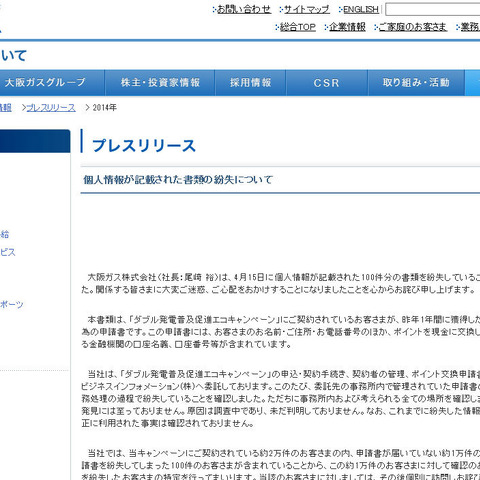480x480 pixels.
Task: Switch site to ENGLISH
Action: click(x=361, y=9)
